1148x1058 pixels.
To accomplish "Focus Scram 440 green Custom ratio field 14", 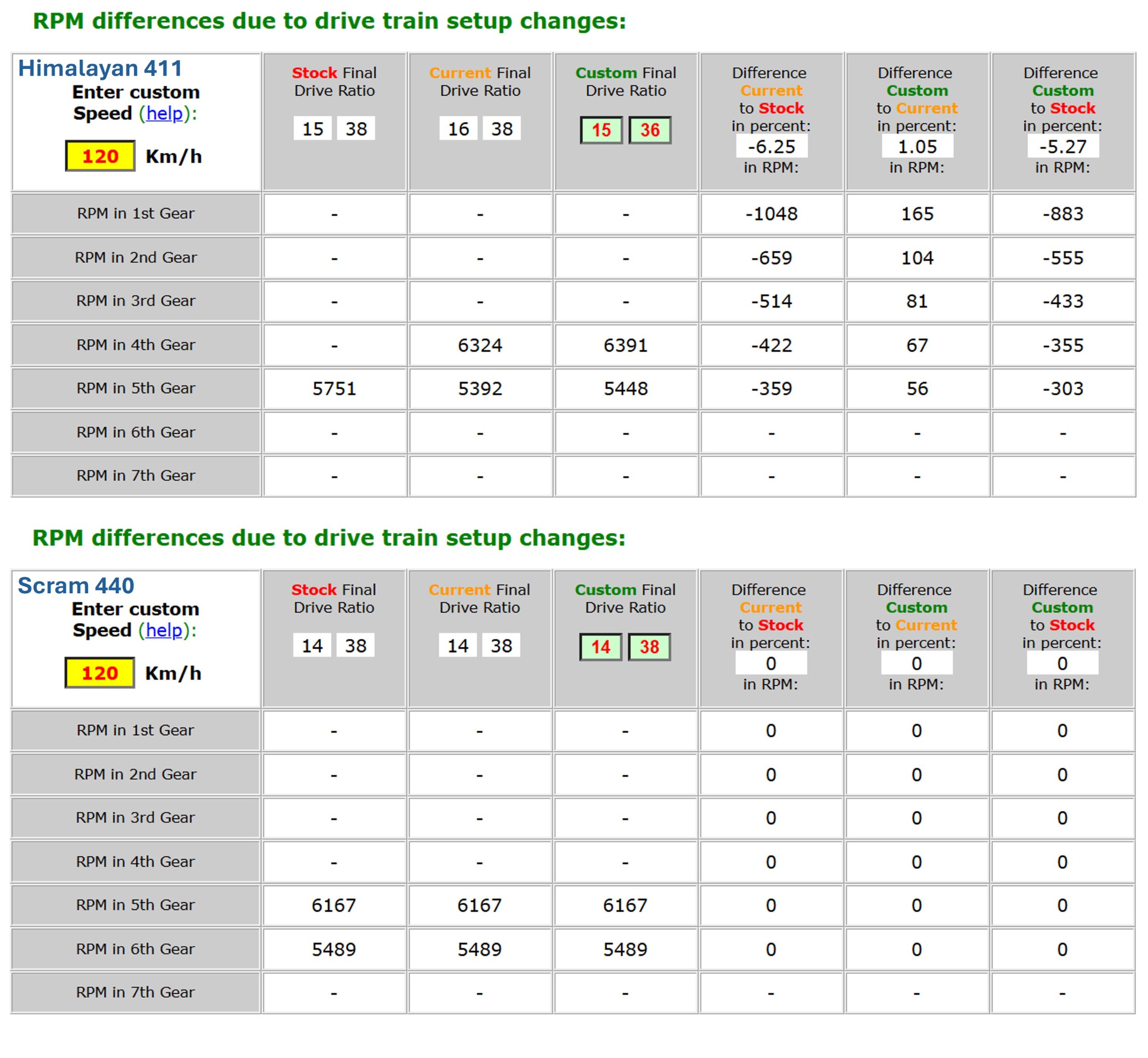I will 601,647.
